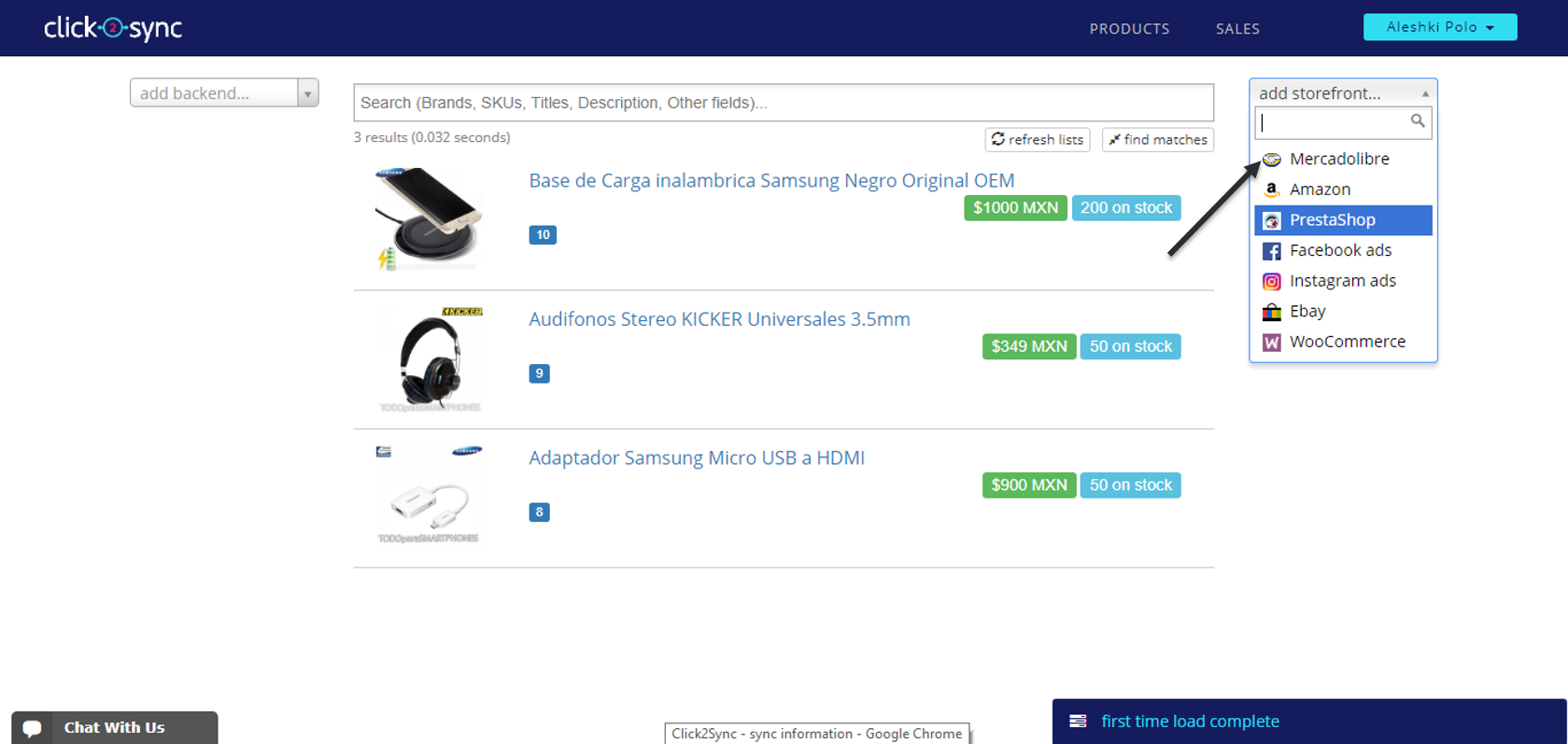
Task: Select WooCommerce storefront option
Action: point(1343,342)
